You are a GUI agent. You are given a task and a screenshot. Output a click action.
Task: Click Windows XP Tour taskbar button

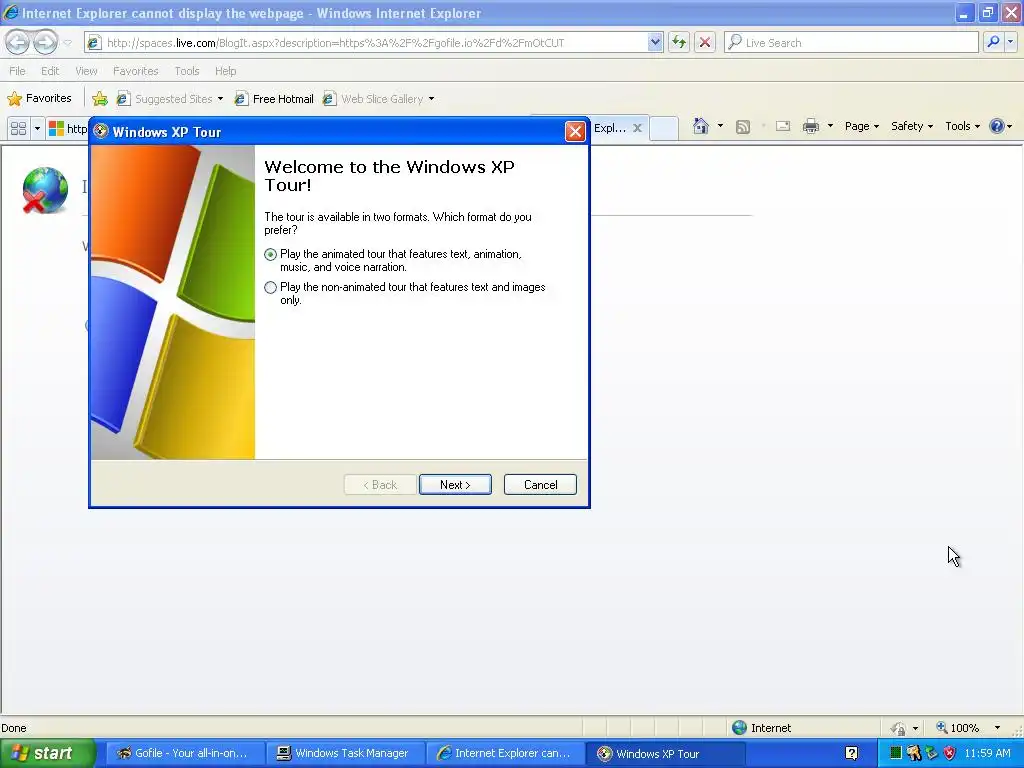(665, 753)
